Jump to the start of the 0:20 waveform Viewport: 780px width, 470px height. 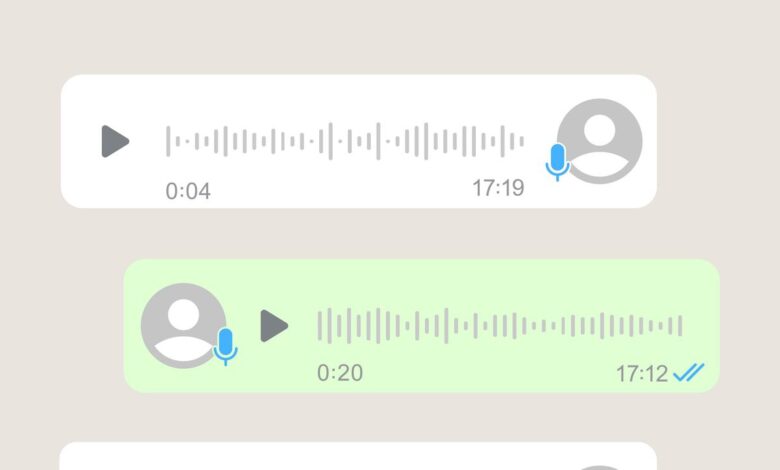click(320, 326)
